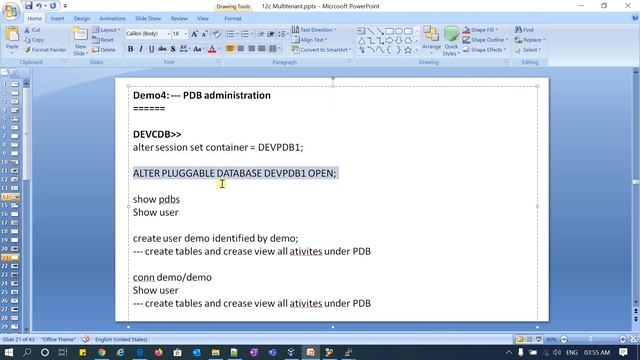
Task: Zoom out with the minus button
Action: (x=564, y=339)
